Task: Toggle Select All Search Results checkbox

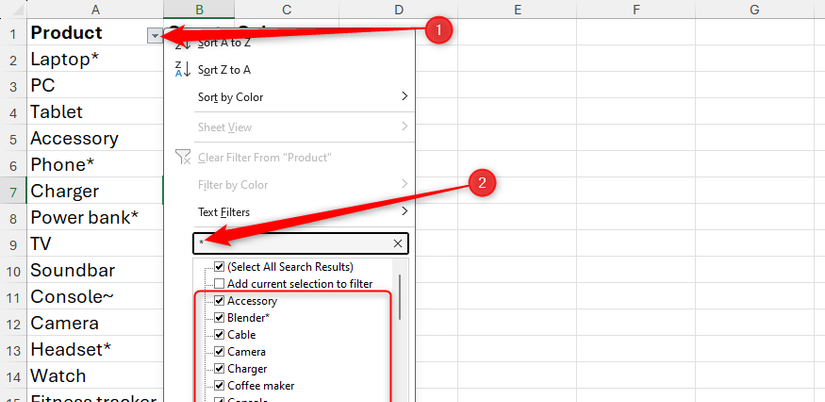Action: coord(219,267)
